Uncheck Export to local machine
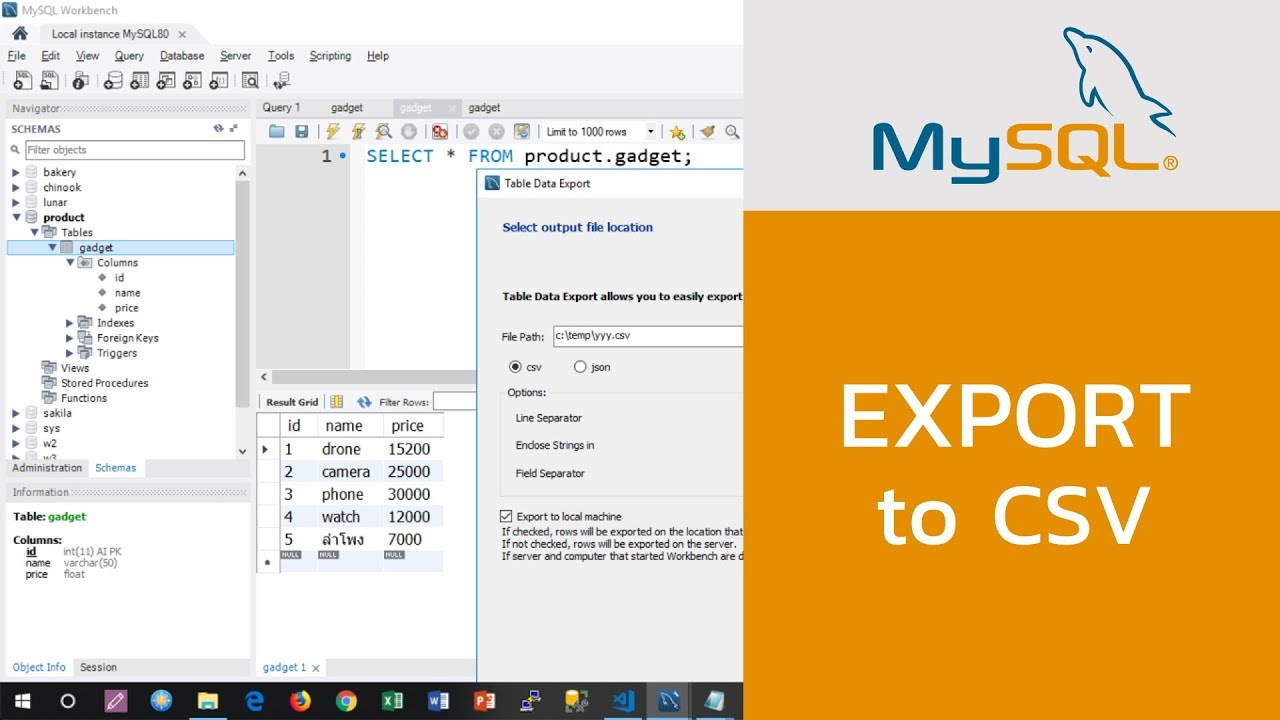This screenshot has width=1280, height=720. point(506,517)
